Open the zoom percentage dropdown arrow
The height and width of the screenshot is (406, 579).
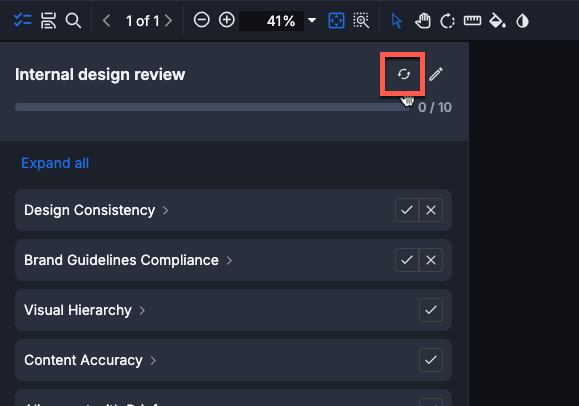point(312,20)
